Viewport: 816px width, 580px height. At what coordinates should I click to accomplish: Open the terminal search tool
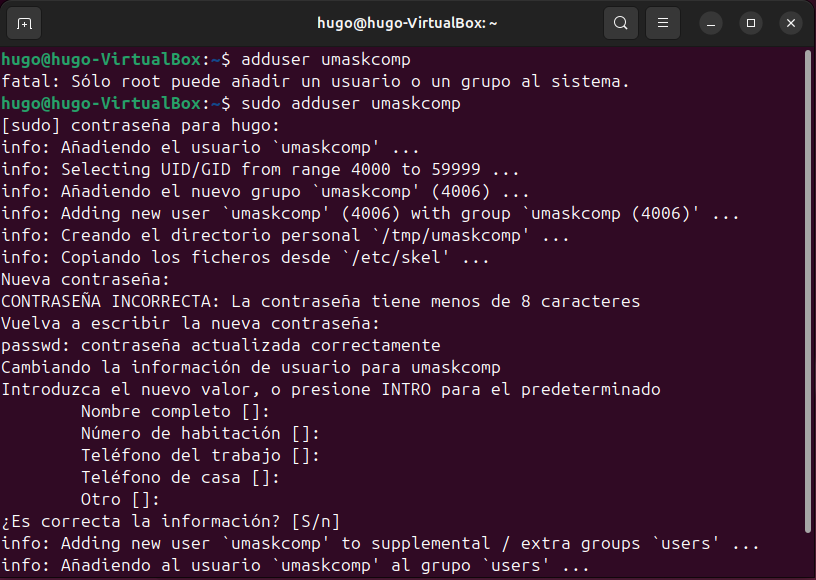[621, 21]
